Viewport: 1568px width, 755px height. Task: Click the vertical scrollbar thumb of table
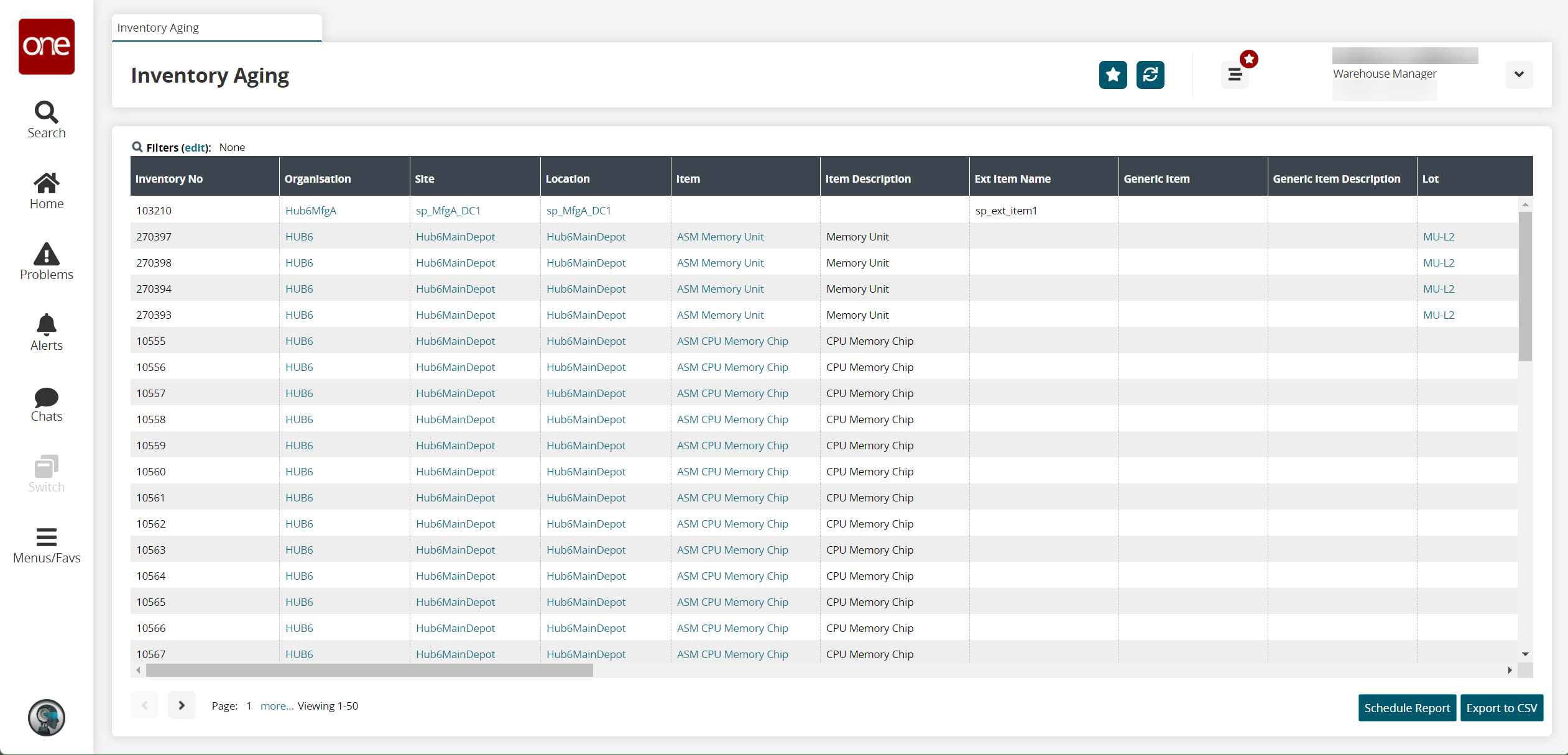coord(1525,286)
